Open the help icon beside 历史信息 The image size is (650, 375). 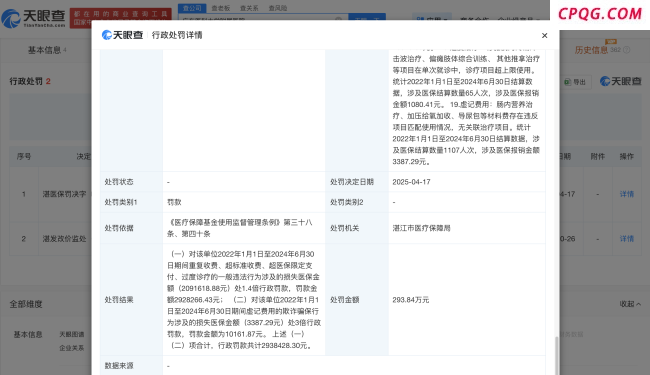click(x=626, y=50)
